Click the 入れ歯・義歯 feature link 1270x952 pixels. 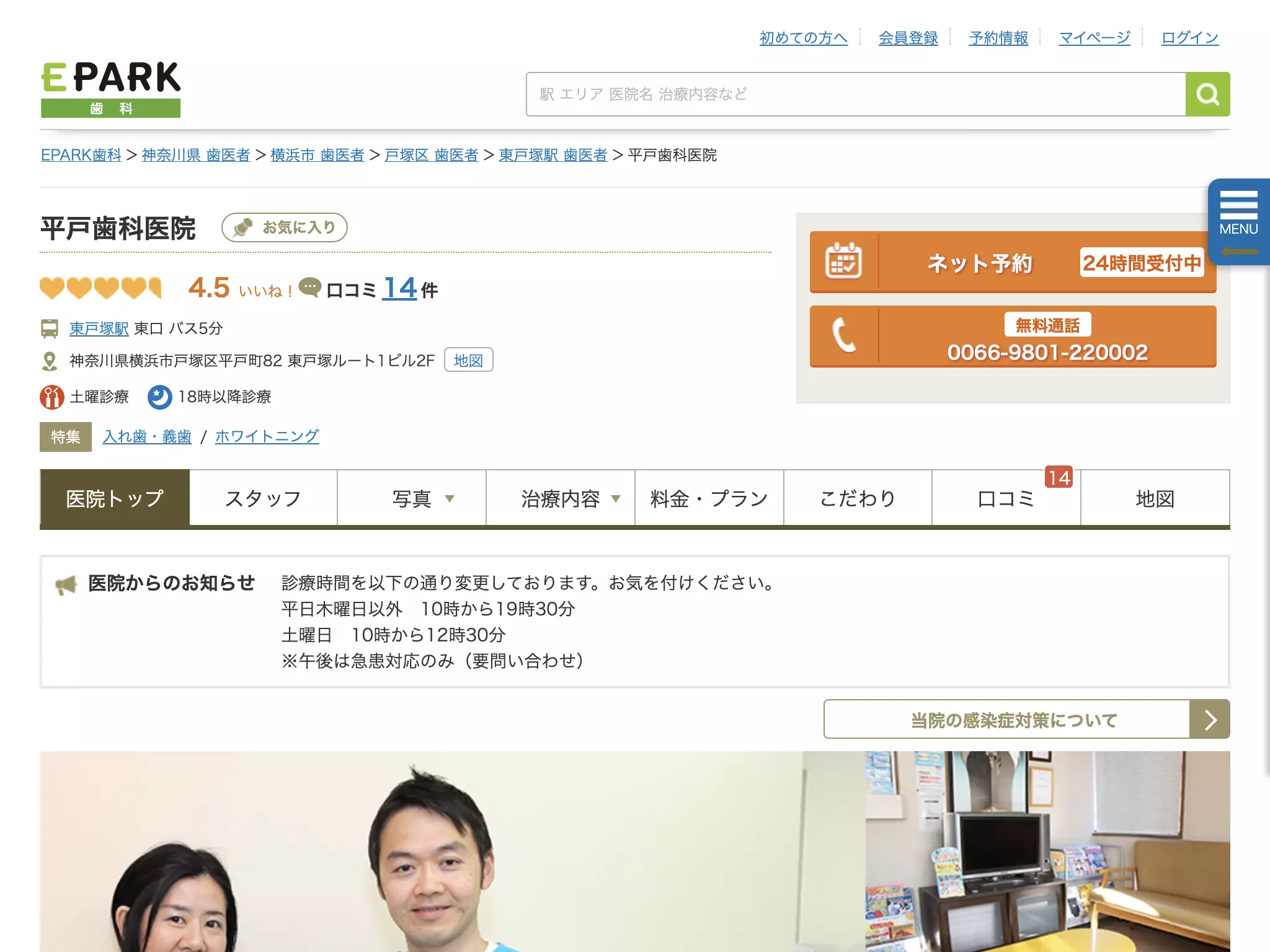147,436
